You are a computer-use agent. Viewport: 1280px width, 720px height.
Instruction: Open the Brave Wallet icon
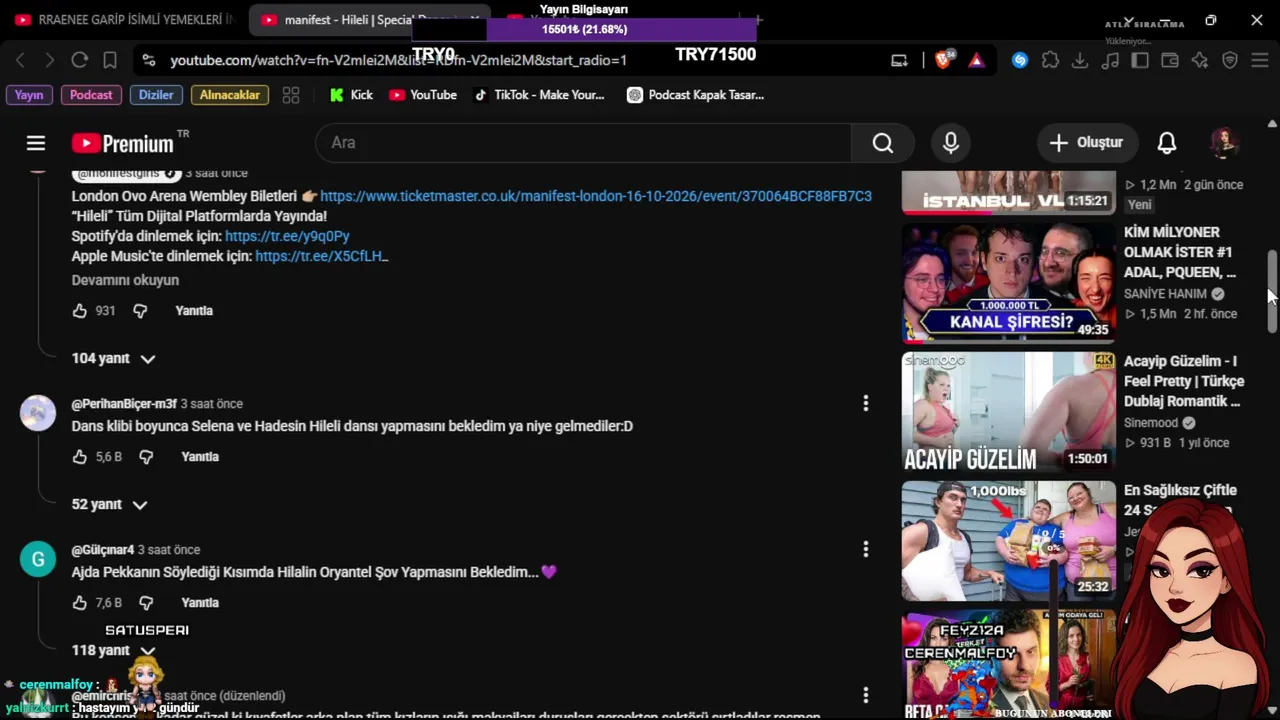(x=1170, y=60)
